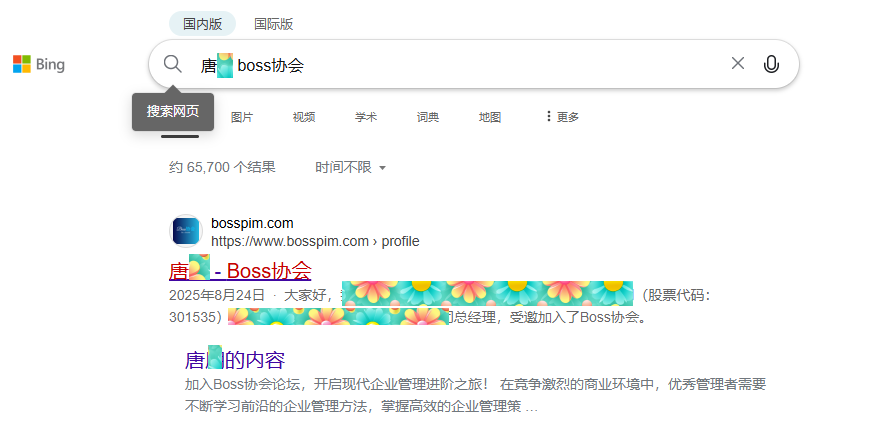Open the three-dot 更多 menu
This screenshot has width=886, height=429.
(562, 117)
